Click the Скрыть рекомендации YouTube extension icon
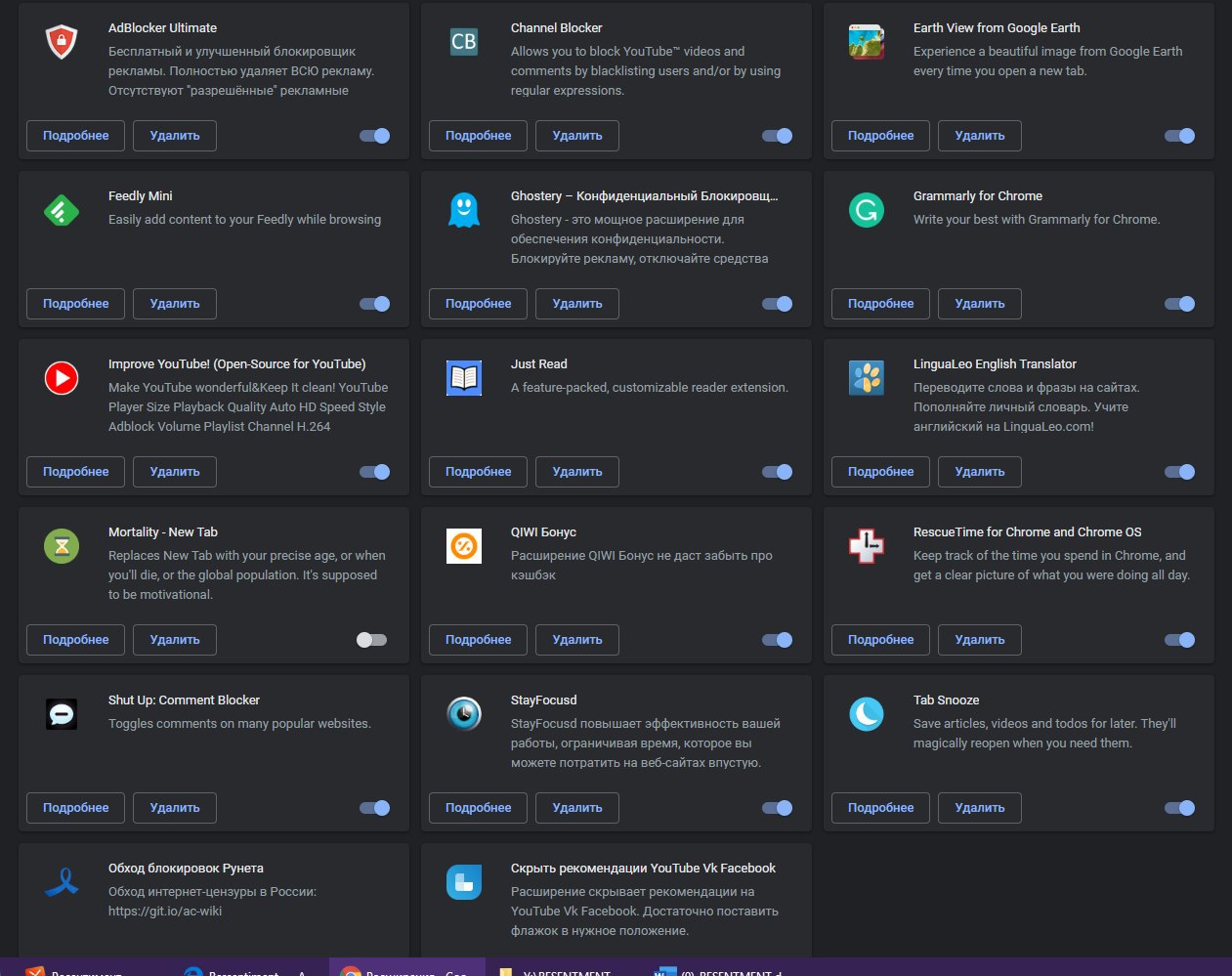Viewport: 1232px width, 976px height. pos(464,882)
